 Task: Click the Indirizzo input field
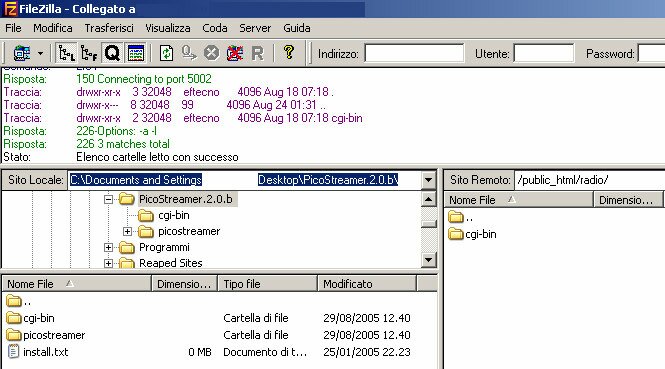pos(414,53)
